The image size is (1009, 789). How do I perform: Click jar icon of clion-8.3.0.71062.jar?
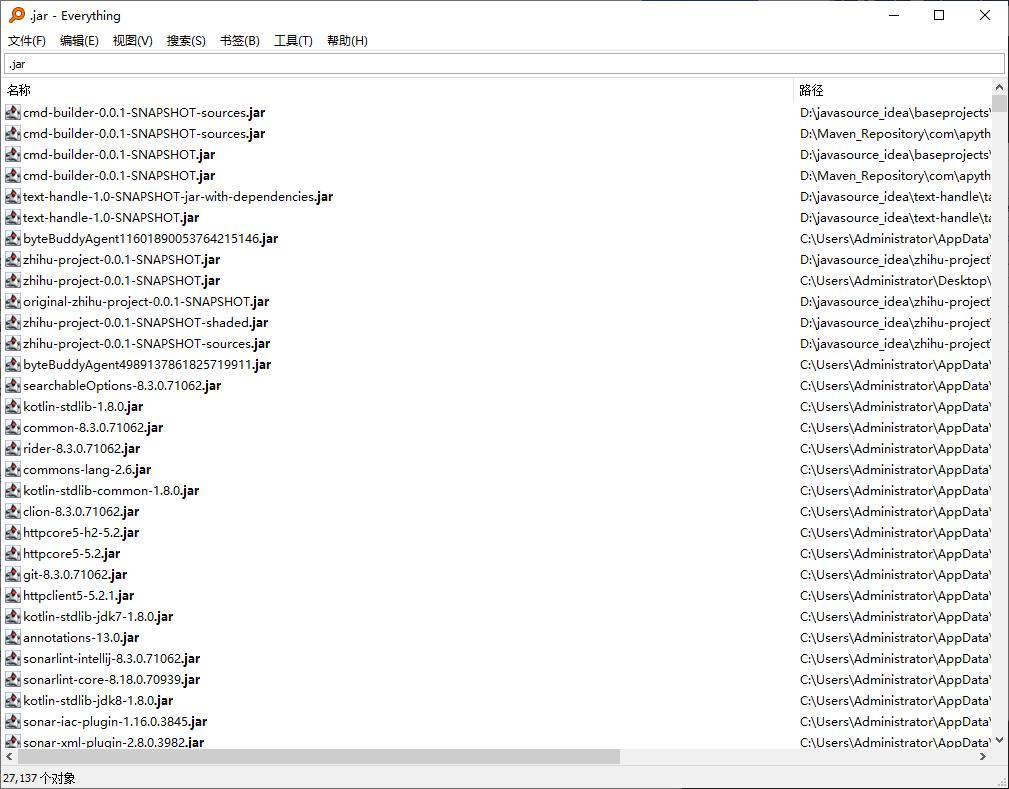pyautogui.click(x=13, y=512)
